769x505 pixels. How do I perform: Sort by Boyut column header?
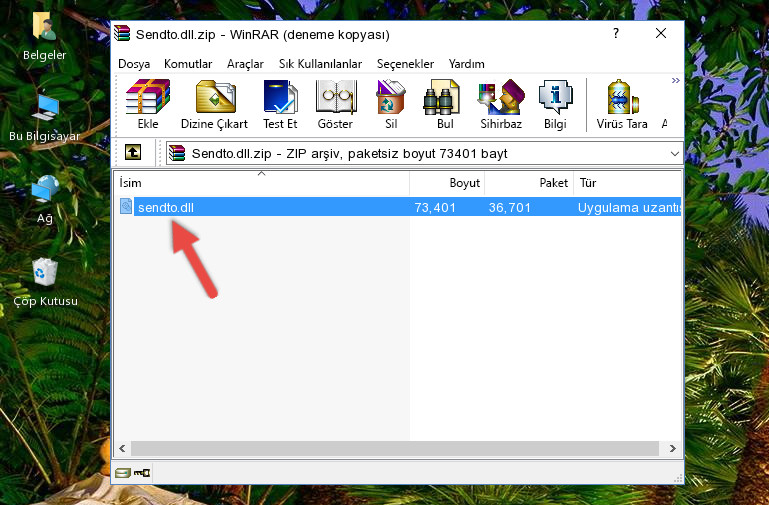point(447,182)
